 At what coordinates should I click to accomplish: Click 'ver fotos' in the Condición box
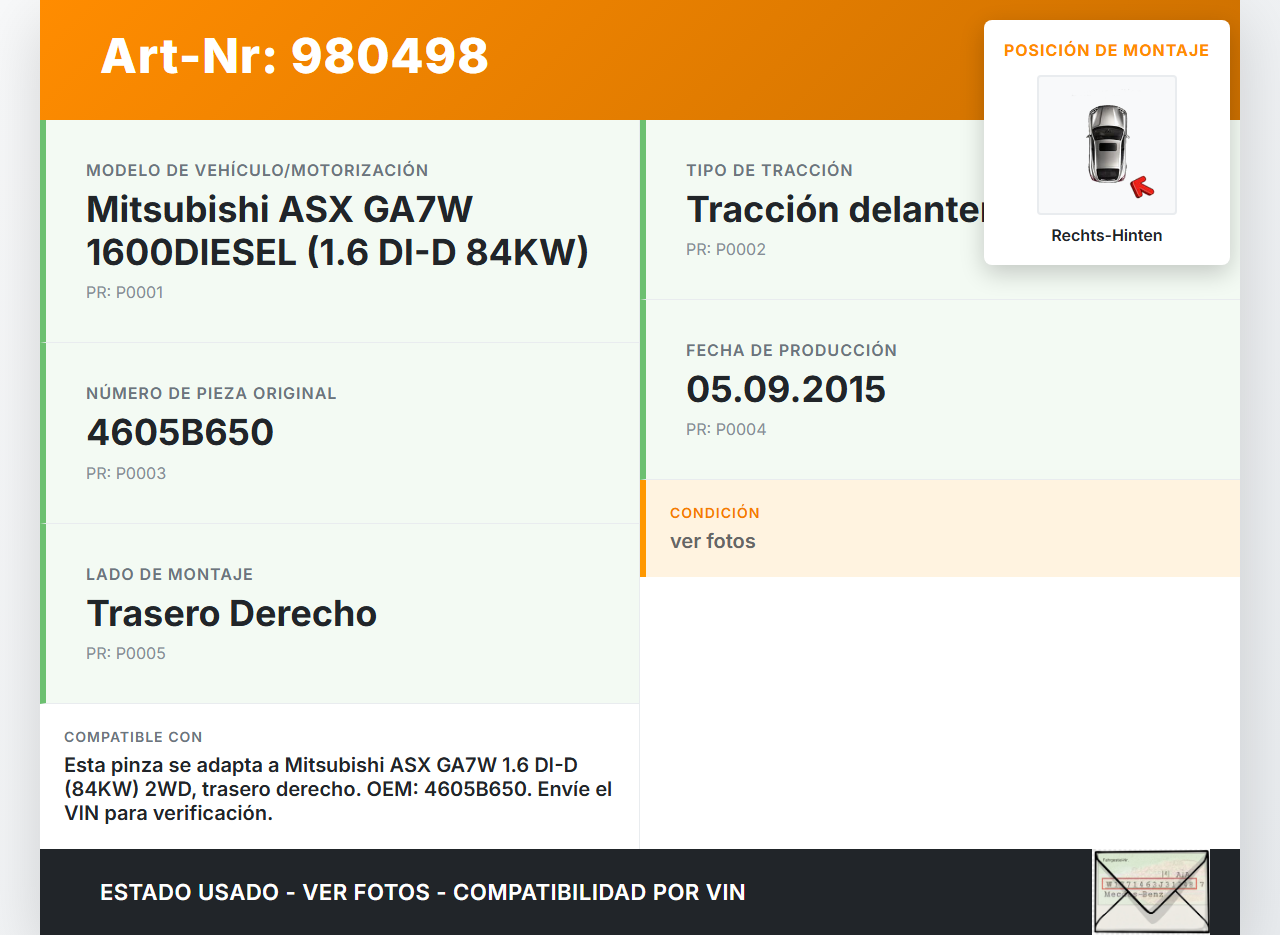point(712,541)
